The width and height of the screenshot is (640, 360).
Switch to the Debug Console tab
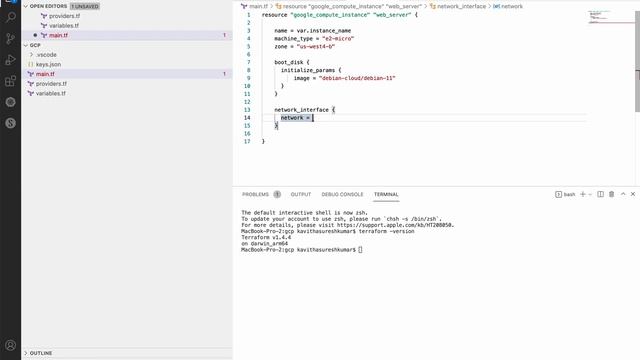(x=342, y=194)
